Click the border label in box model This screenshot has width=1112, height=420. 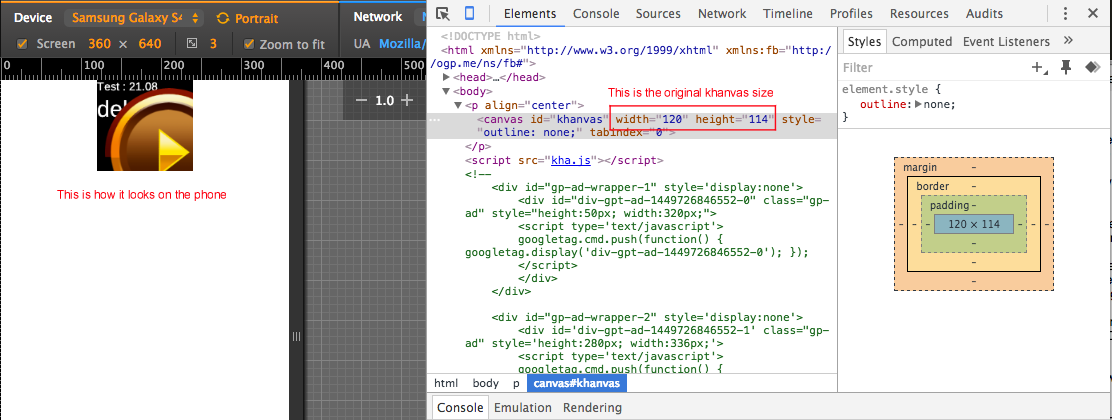[933, 186]
